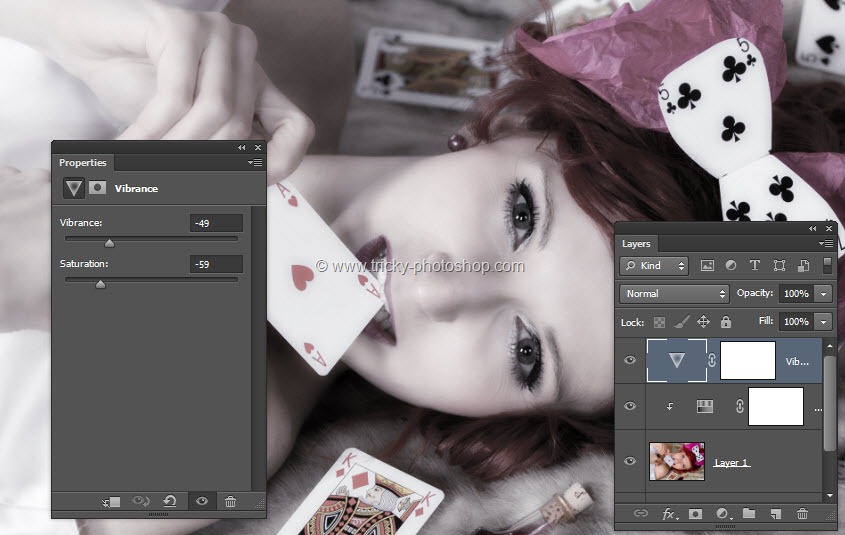Create a new group folder in Layers
This screenshot has width=845, height=535.
click(x=749, y=513)
